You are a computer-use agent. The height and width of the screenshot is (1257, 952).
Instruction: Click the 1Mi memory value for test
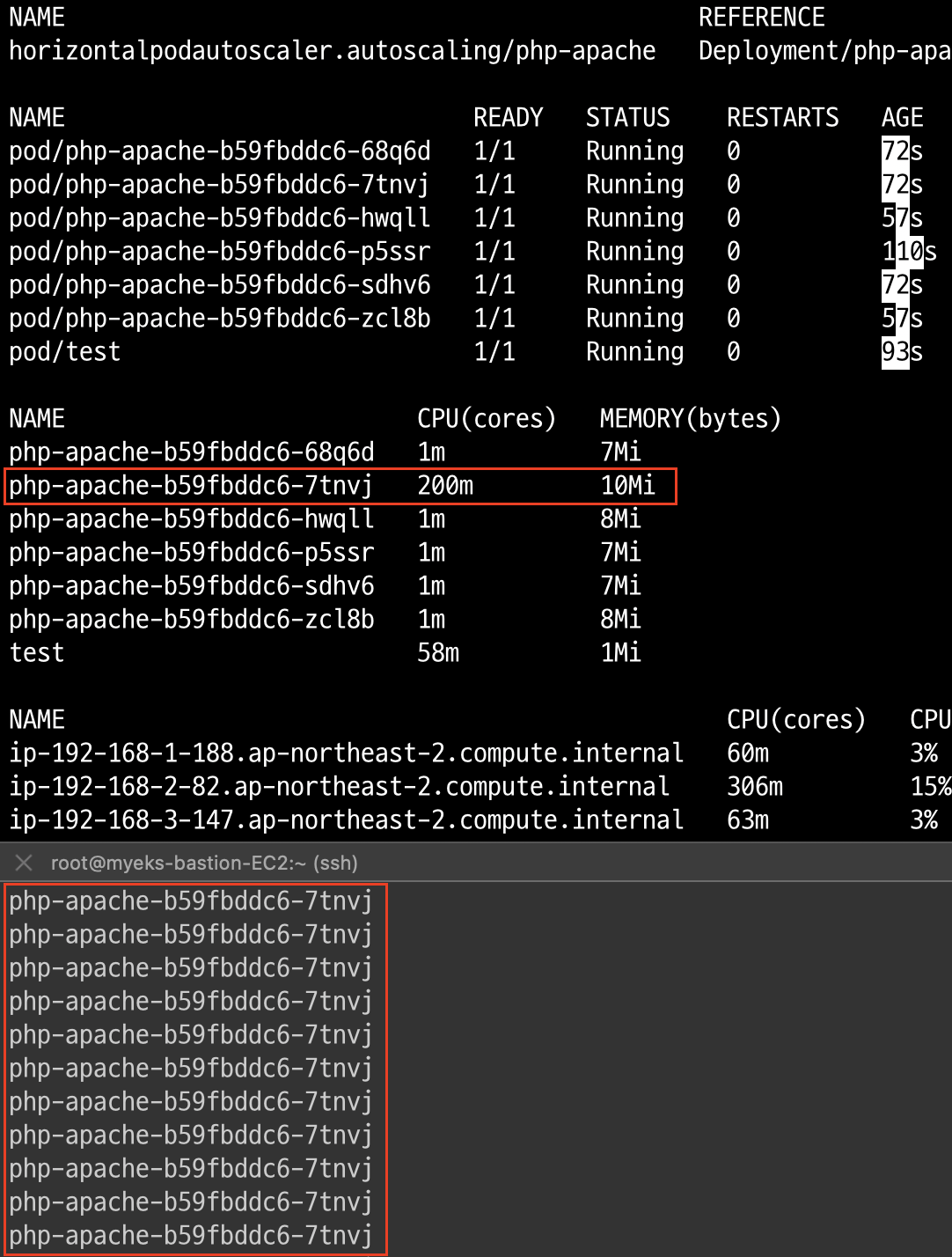pyautogui.click(x=620, y=653)
